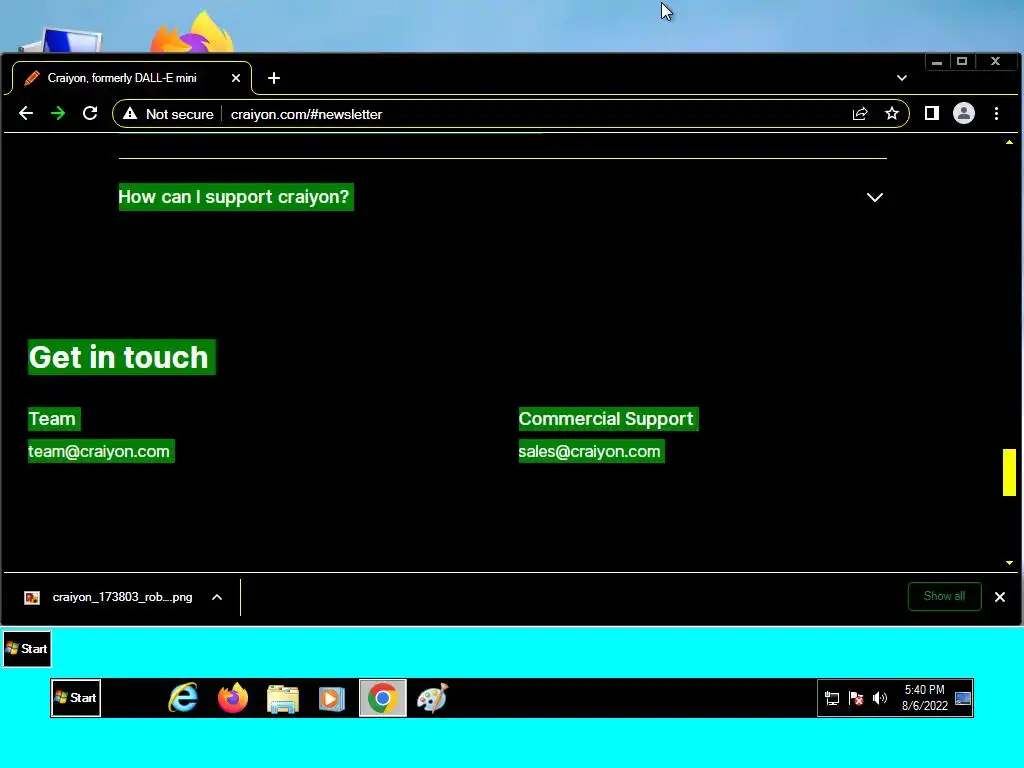Click the Get in touch heading

[121, 357]
